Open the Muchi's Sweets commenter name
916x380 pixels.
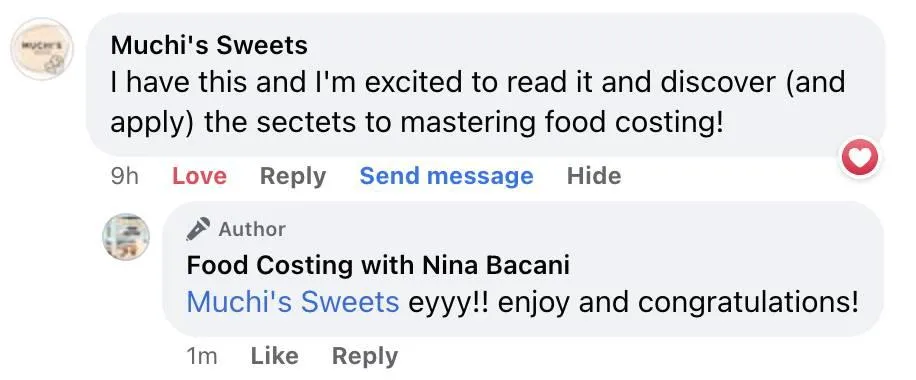pyautogui.click(x=209, y=46)
